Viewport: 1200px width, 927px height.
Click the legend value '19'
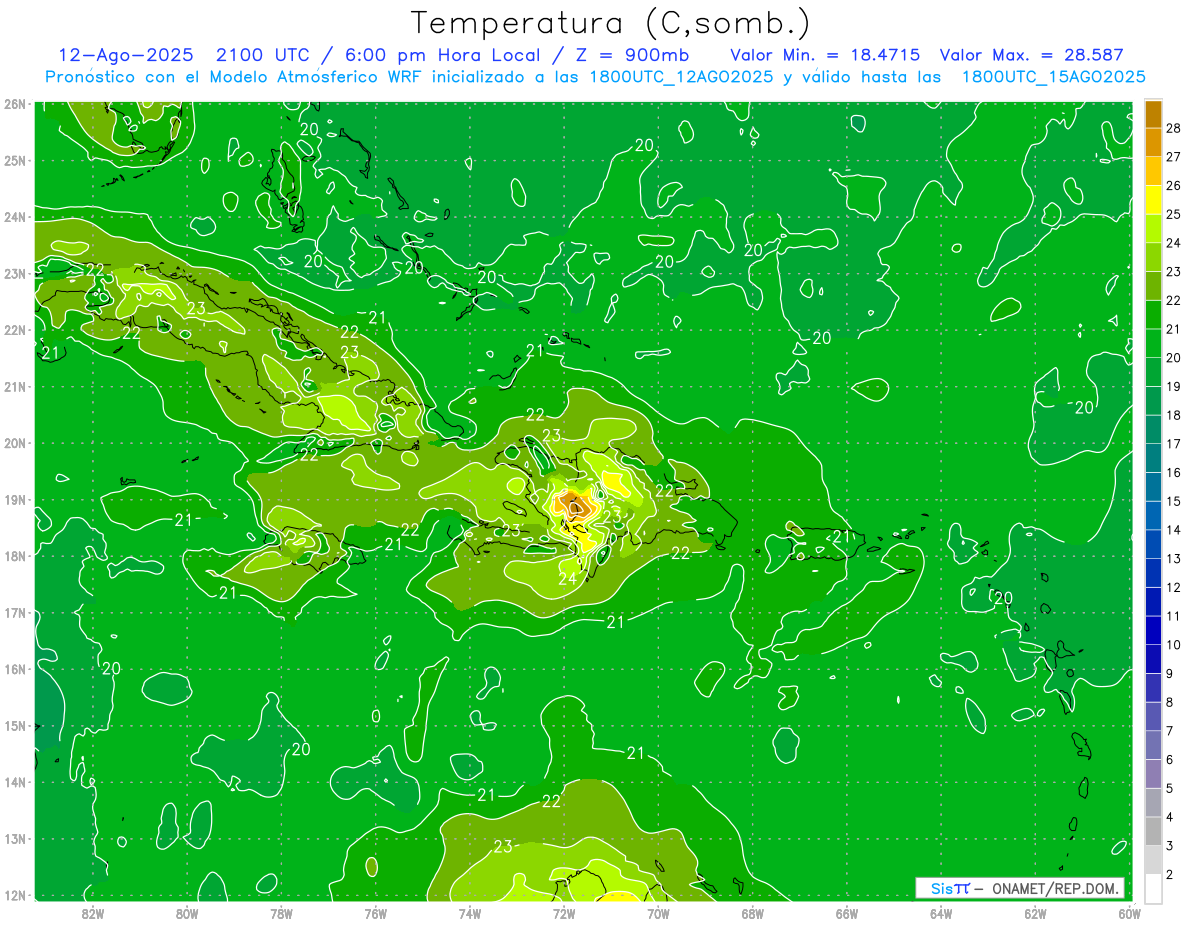click(1173, 386)
